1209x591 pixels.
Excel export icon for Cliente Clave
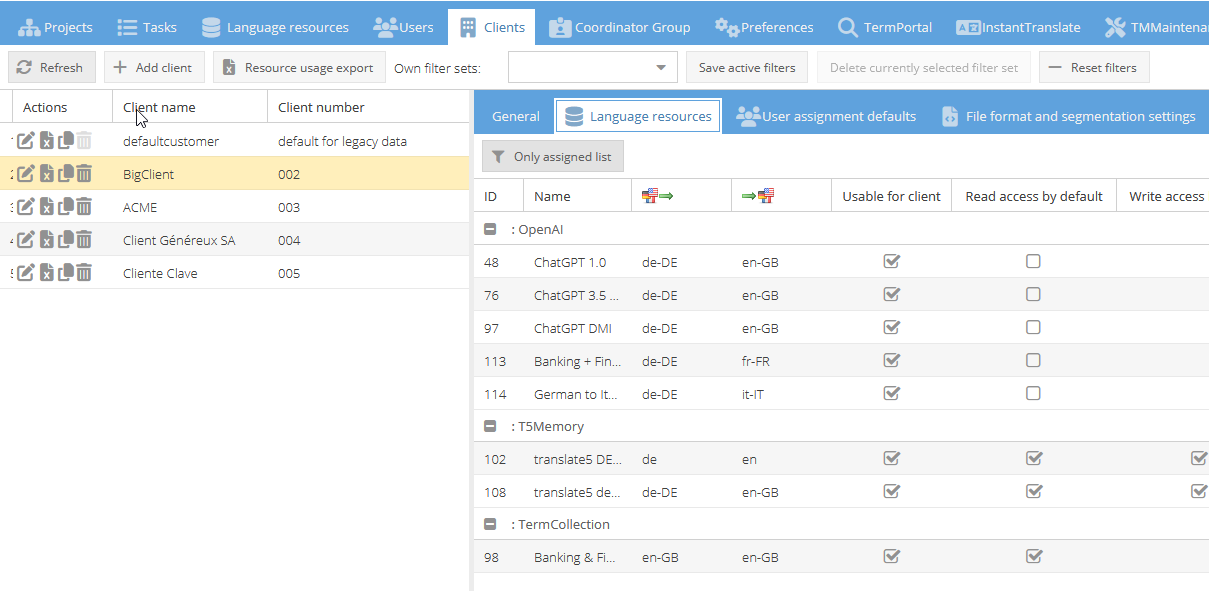[x=46, y=273]
